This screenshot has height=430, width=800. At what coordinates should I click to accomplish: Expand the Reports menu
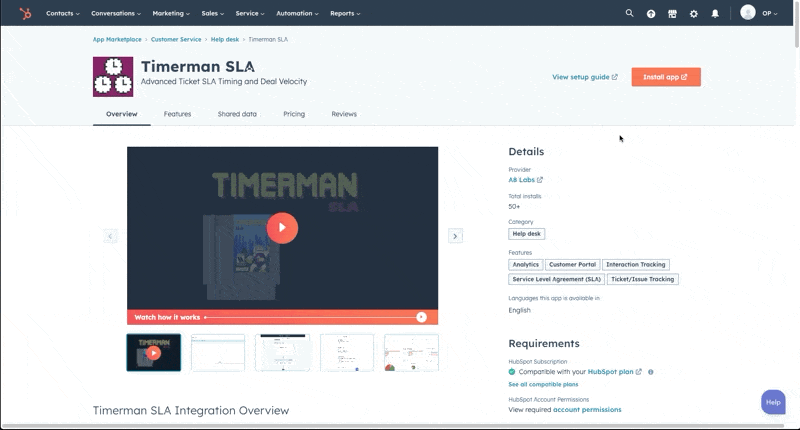point(345,13)
